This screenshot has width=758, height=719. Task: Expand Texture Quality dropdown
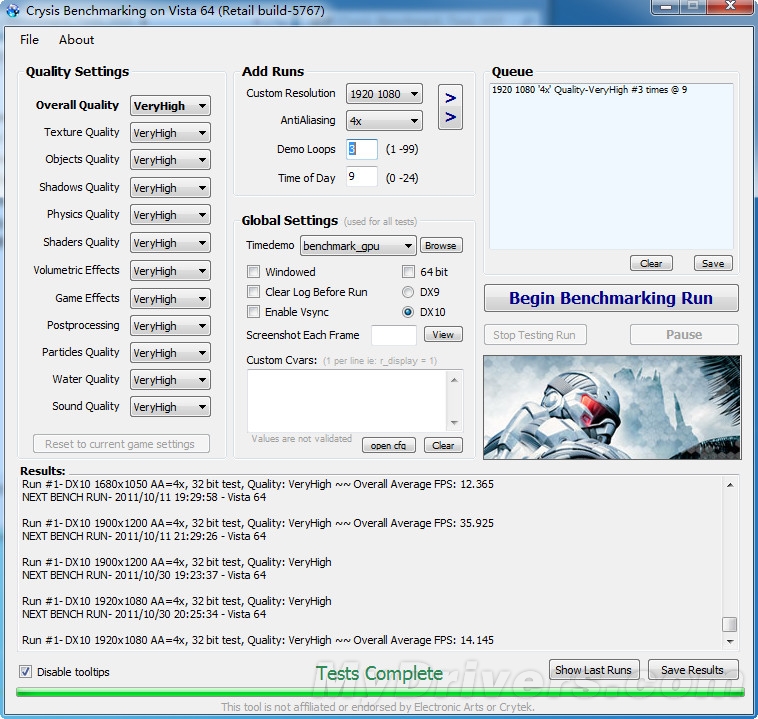pyautogui.click(x=170, y=132)
